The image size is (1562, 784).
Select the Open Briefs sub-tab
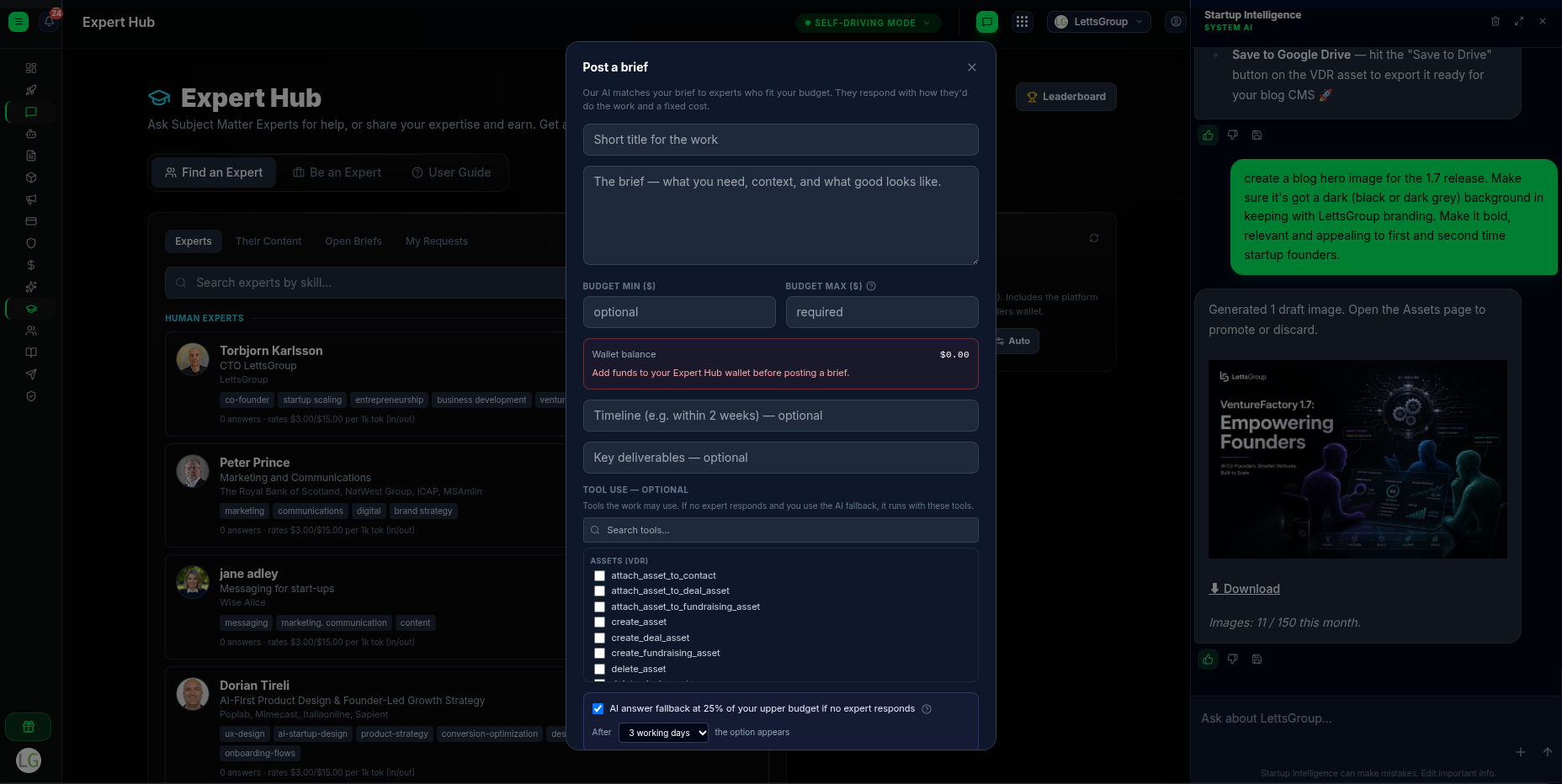[x=353, y=241]
